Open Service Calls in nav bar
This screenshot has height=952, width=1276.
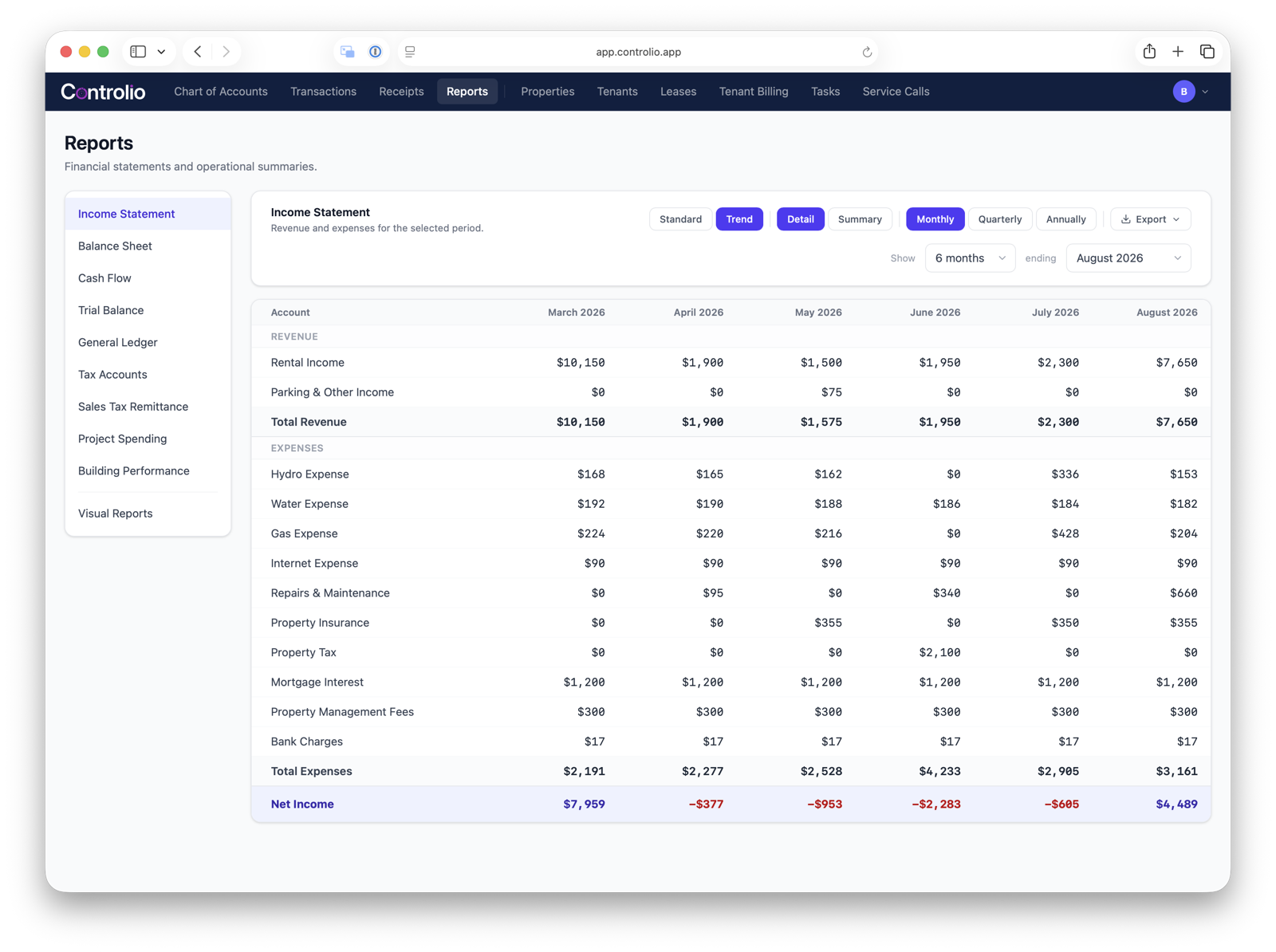[x=896, y=92]
